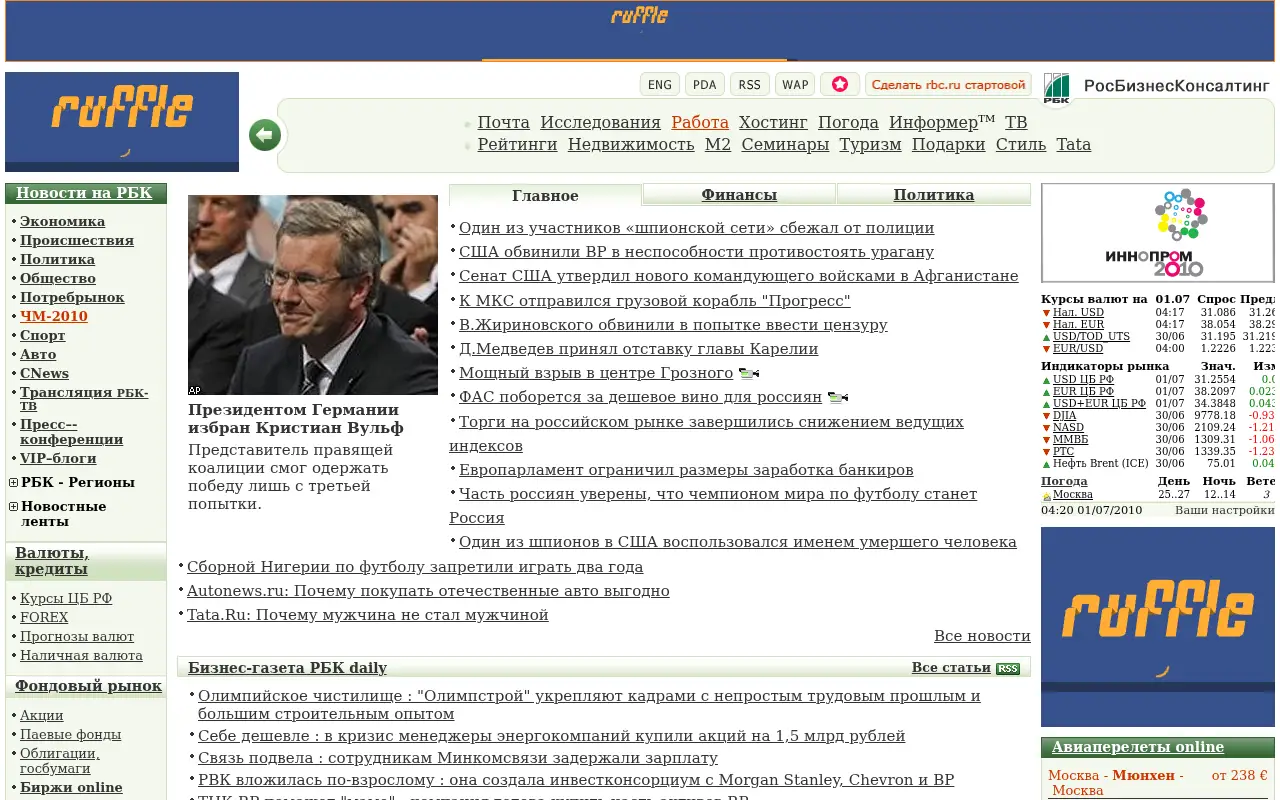Click the RSS button in top bar
Viewport: 1280px width, 800px height.
[750, 84]
